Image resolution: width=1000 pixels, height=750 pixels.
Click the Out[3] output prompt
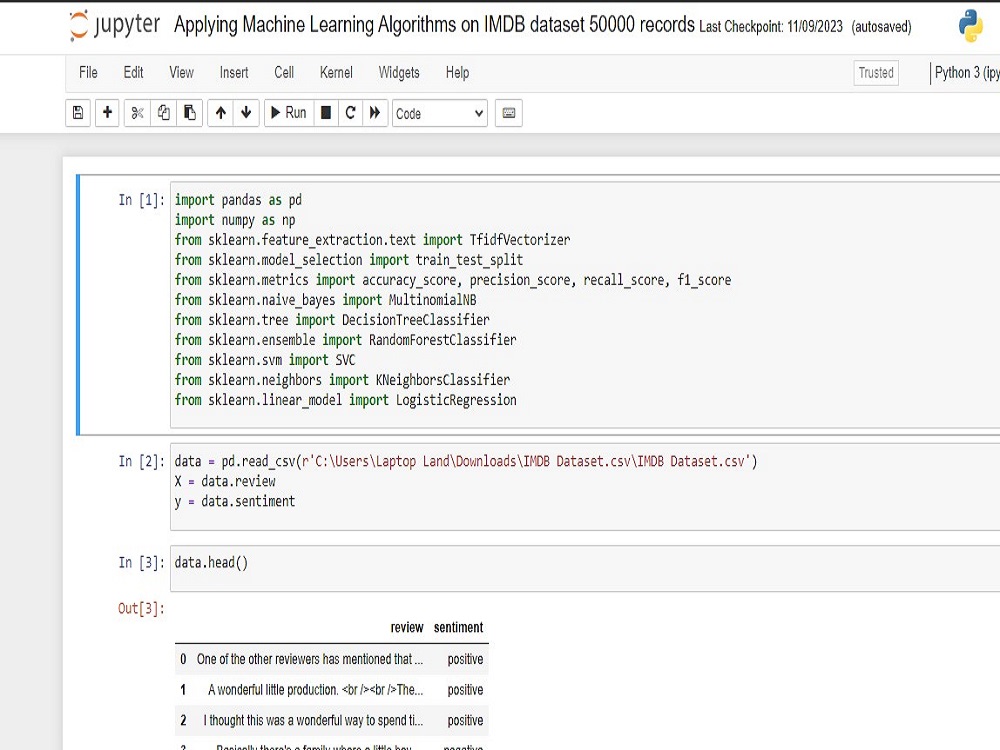click(141, 608)
